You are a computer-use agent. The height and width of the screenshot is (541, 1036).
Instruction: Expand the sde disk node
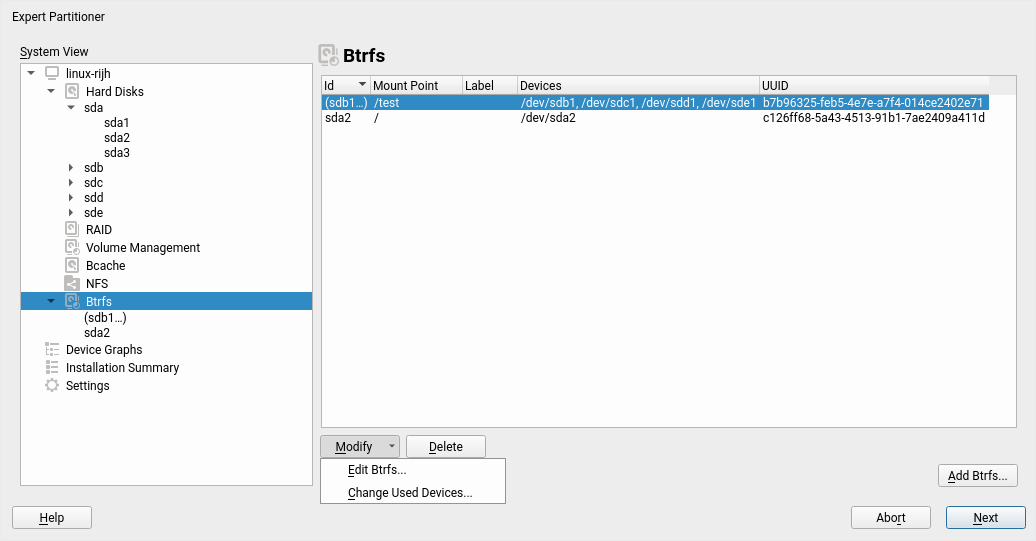71,213
